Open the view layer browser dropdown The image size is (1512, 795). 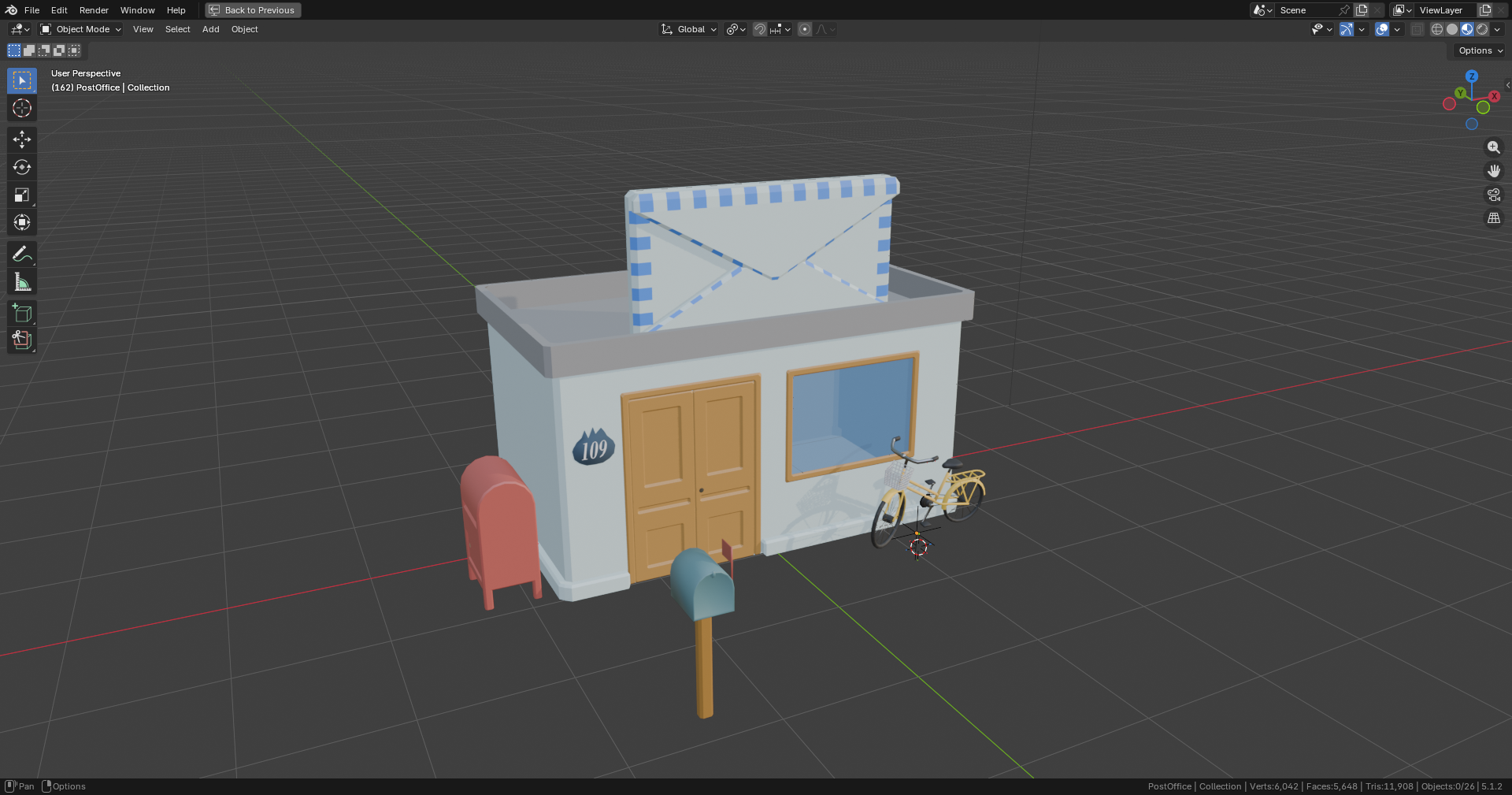(1402, 10)
